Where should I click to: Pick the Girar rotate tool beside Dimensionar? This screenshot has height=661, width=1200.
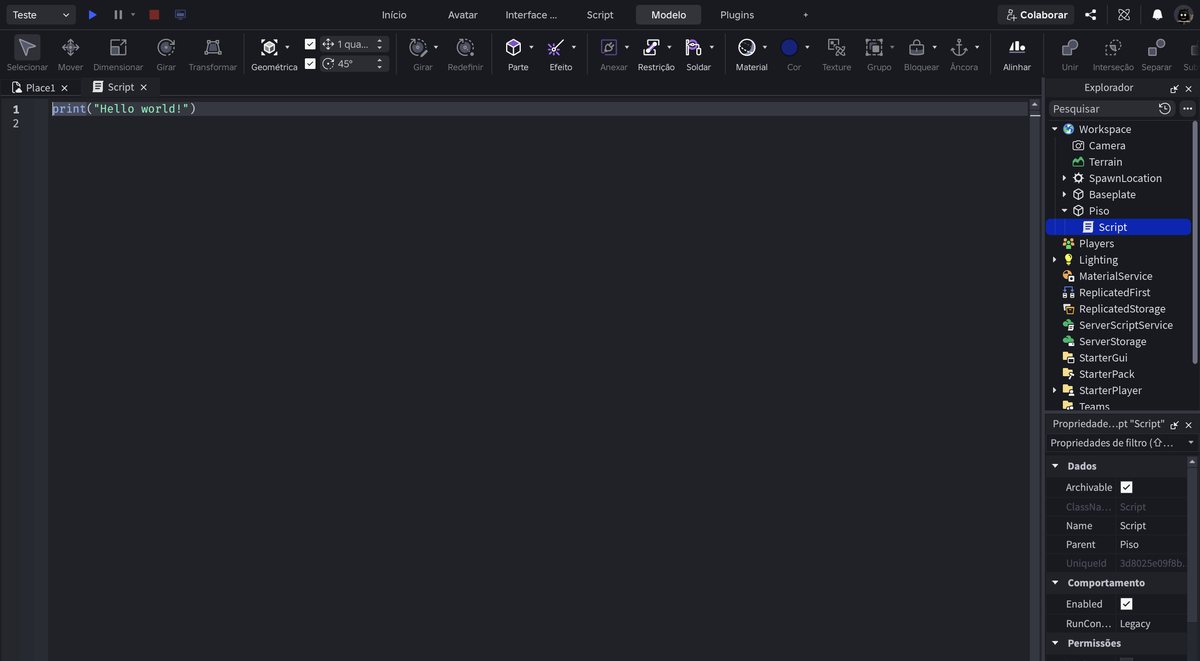pos(166,53)
